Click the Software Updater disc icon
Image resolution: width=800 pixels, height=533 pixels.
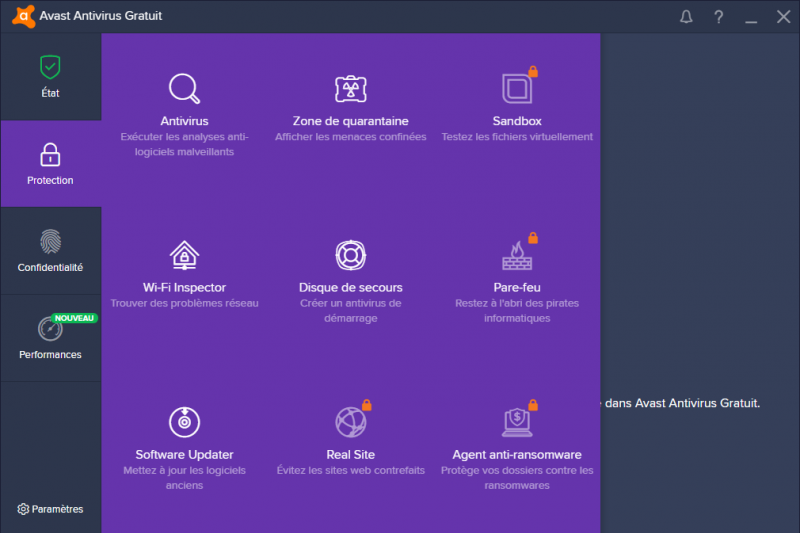pyautogui.click(x=184, y=422)
